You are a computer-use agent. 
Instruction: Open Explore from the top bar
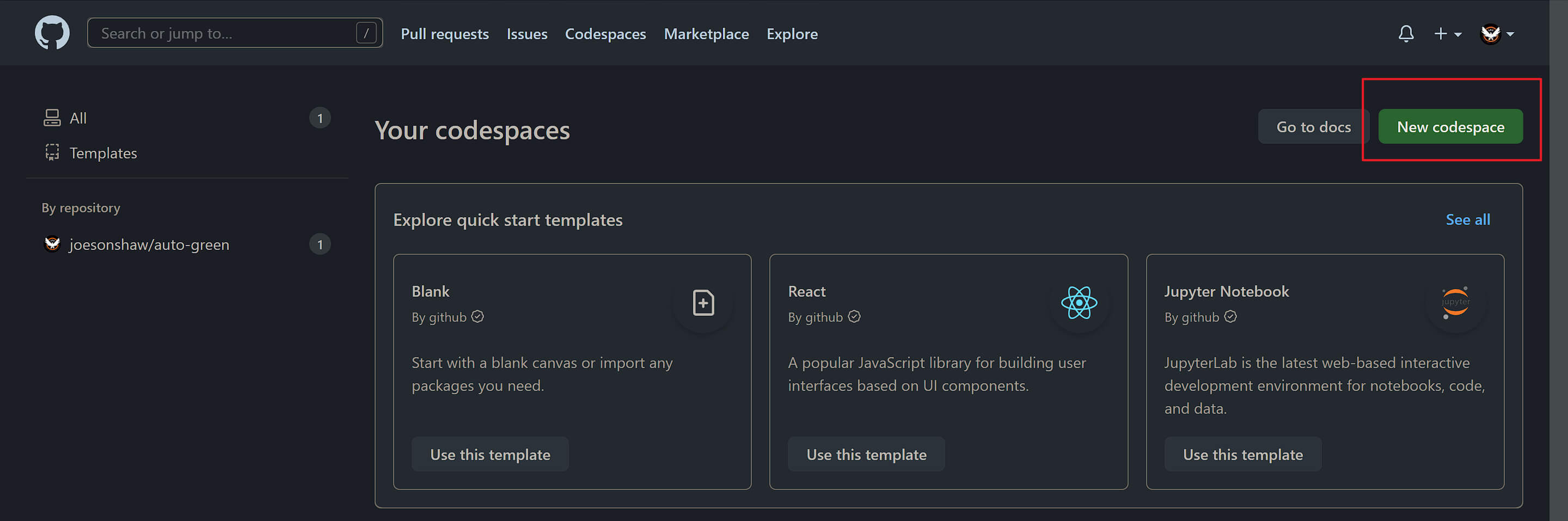click(792, 33)
